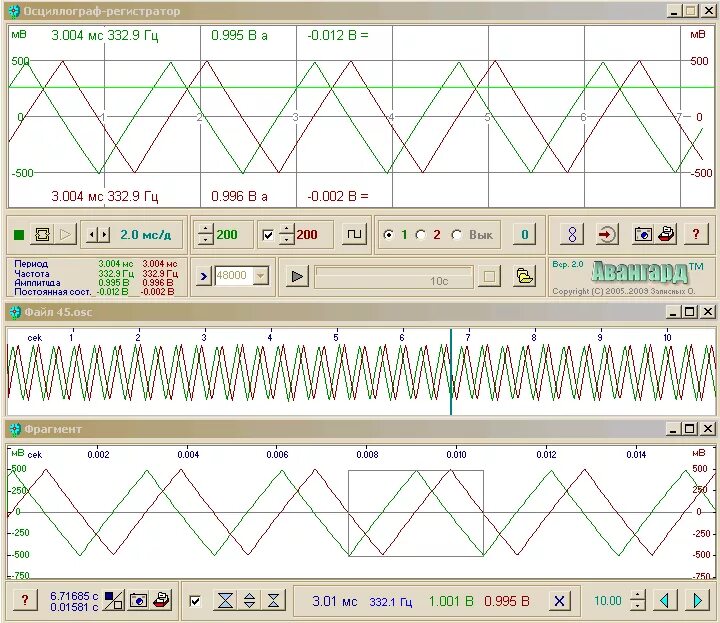Click second mark '9' on the Файл 45.osc timeline
720x623 pixels.
click(x=600, y=337)
